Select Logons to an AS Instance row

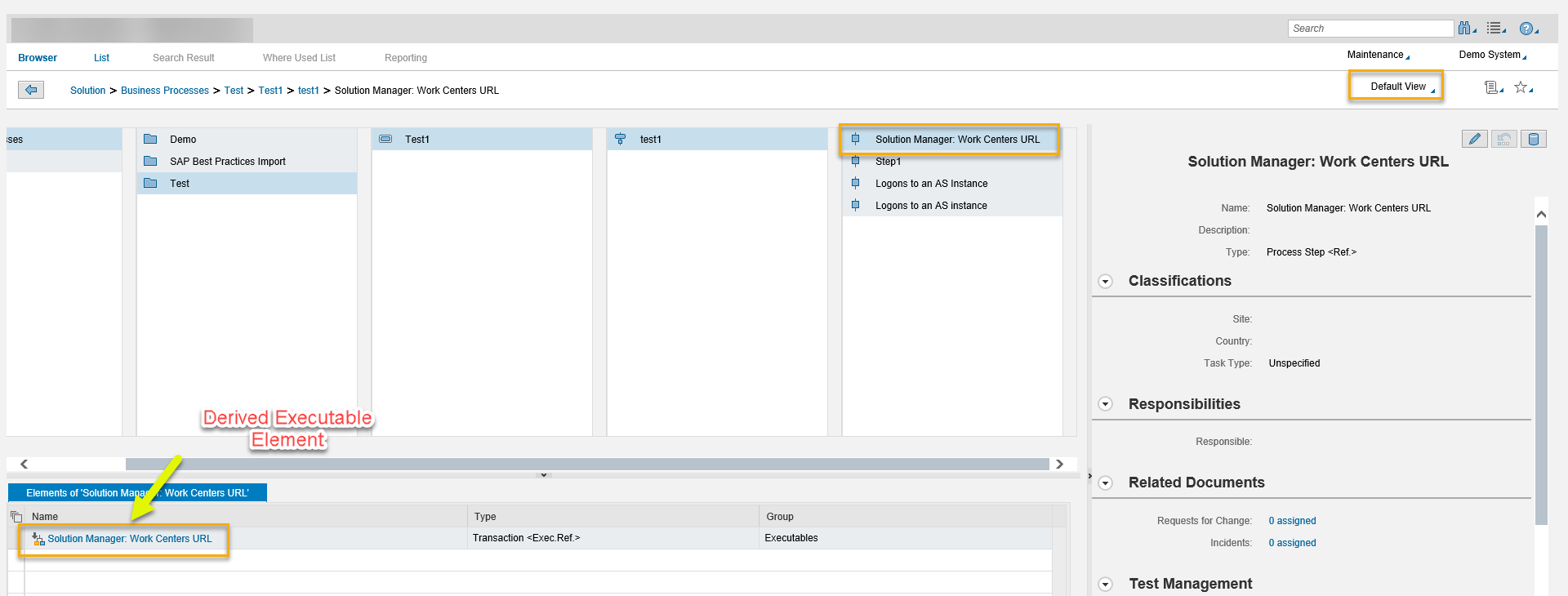(x=952, y=184)
